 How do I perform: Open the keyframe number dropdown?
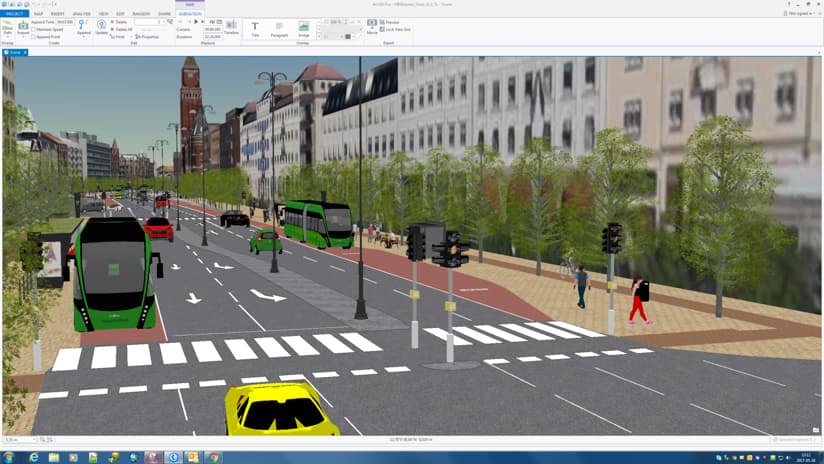tap(163, 22)
